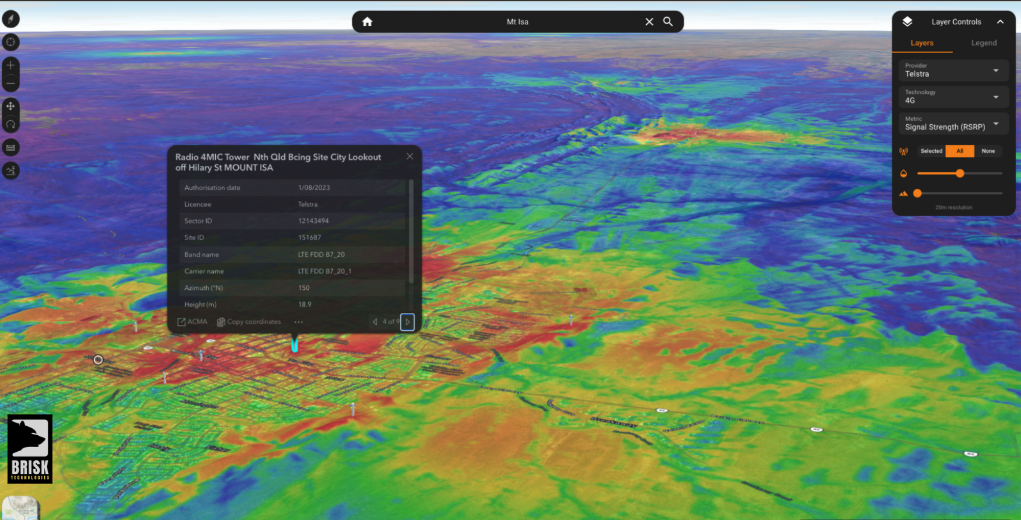Image resolution: width=1021 pixels, height=520 pixels.
Task: Switch to the Legend tab
Action: click(983, 43)
